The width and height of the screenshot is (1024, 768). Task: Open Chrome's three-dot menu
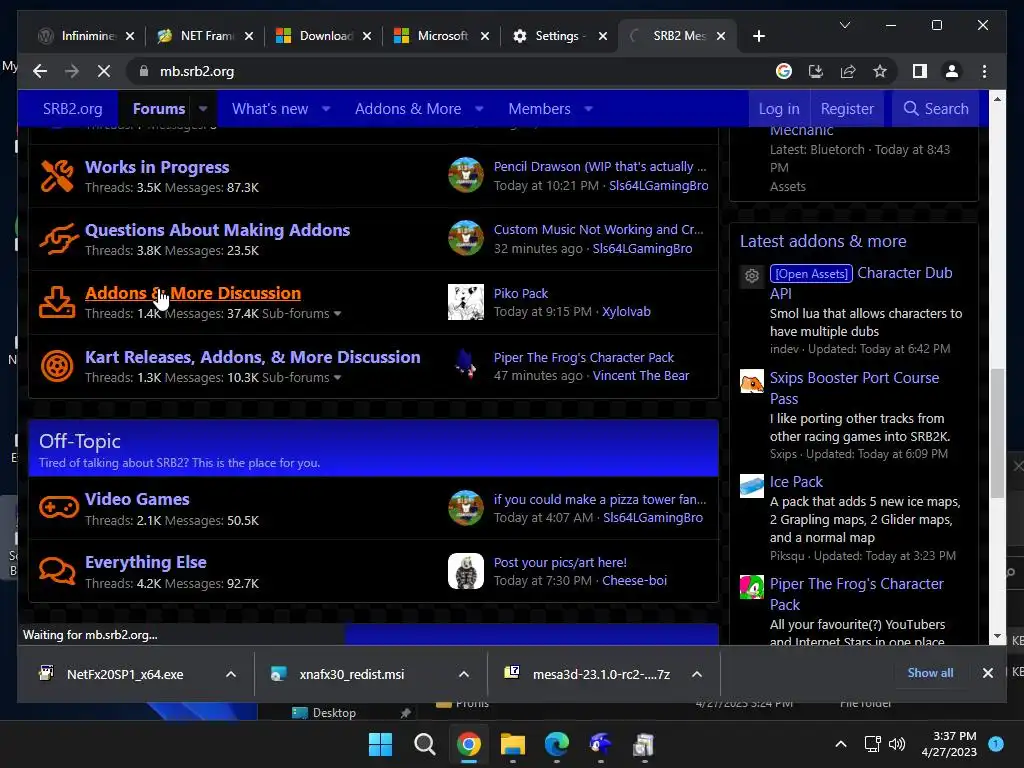tap(984, 71)
